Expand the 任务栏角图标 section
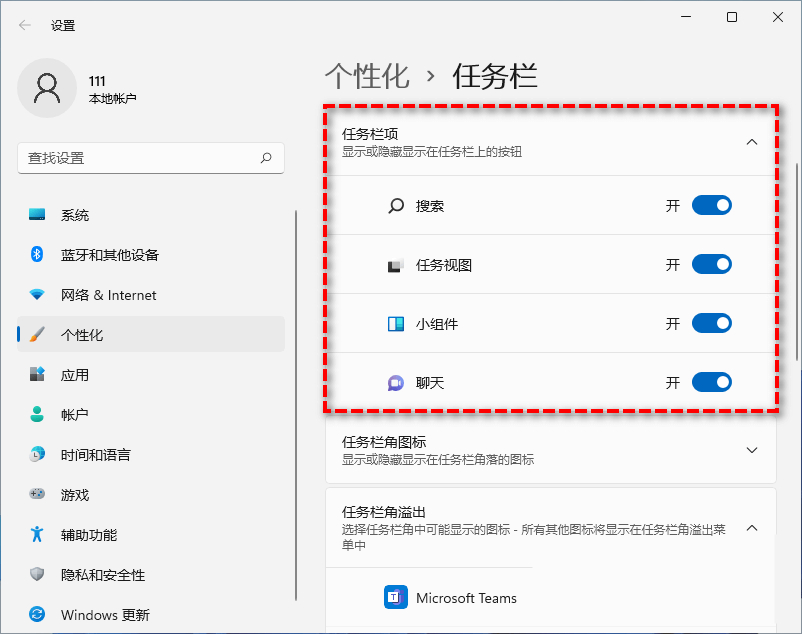Screen dimensions: 802x634 click(752, 450)
